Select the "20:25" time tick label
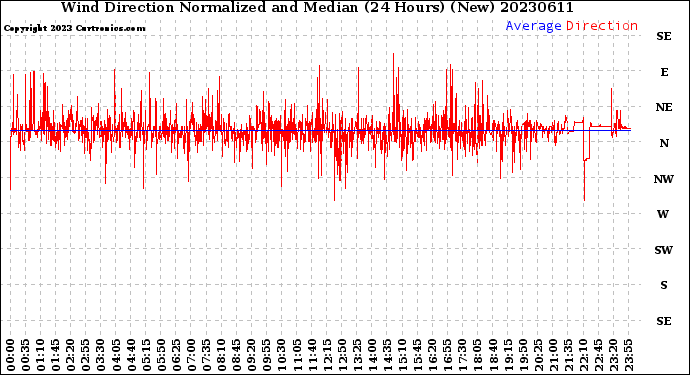690x375 pixels. pos(538,355)
